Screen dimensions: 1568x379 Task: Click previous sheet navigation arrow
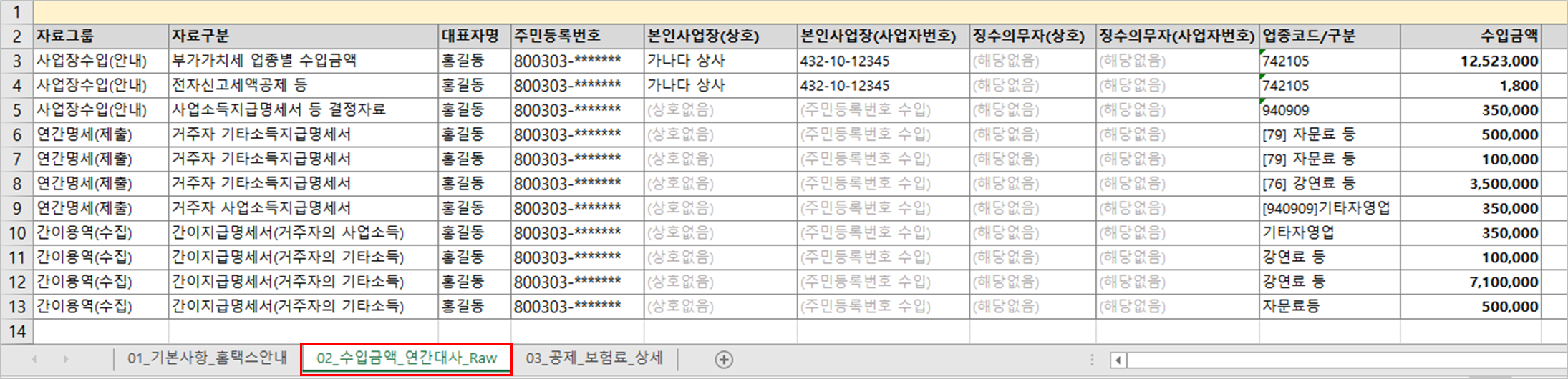[34, 359]
